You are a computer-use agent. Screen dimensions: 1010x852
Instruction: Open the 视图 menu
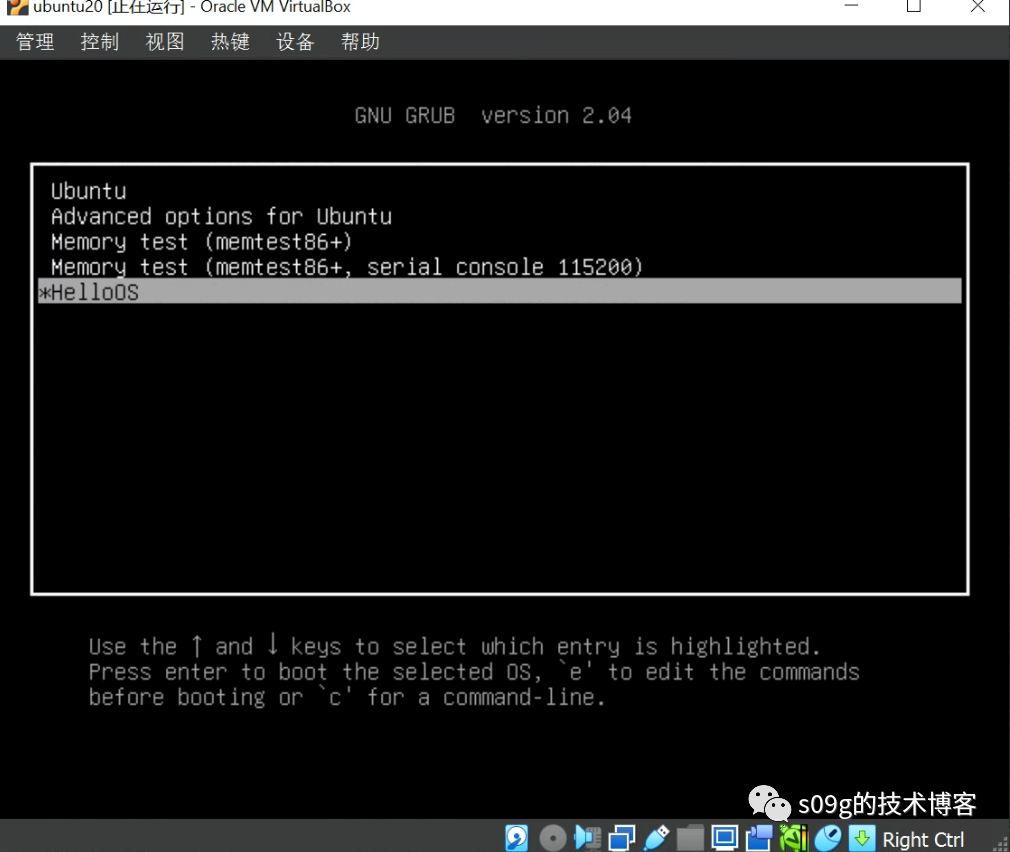165,42
